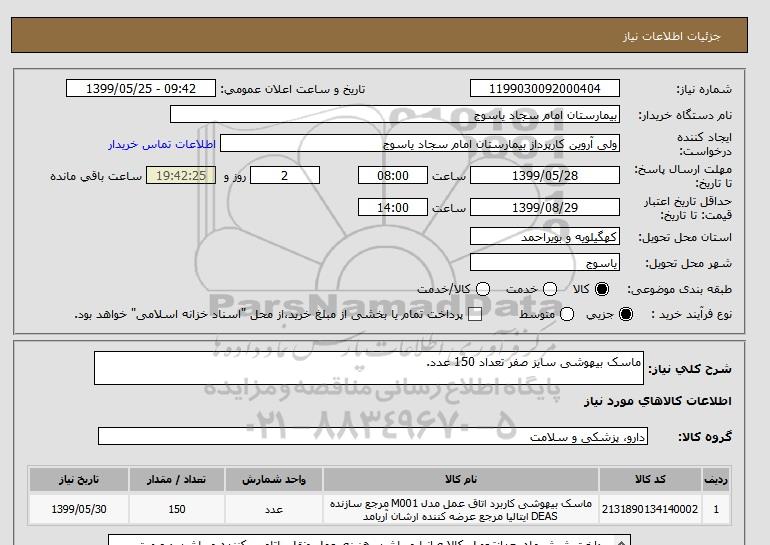Click the تاریخ و ساعت اعلان عمومی label
Image resolution: width=770 pixels, height=545 pixels.
click(x=293, y=89)
